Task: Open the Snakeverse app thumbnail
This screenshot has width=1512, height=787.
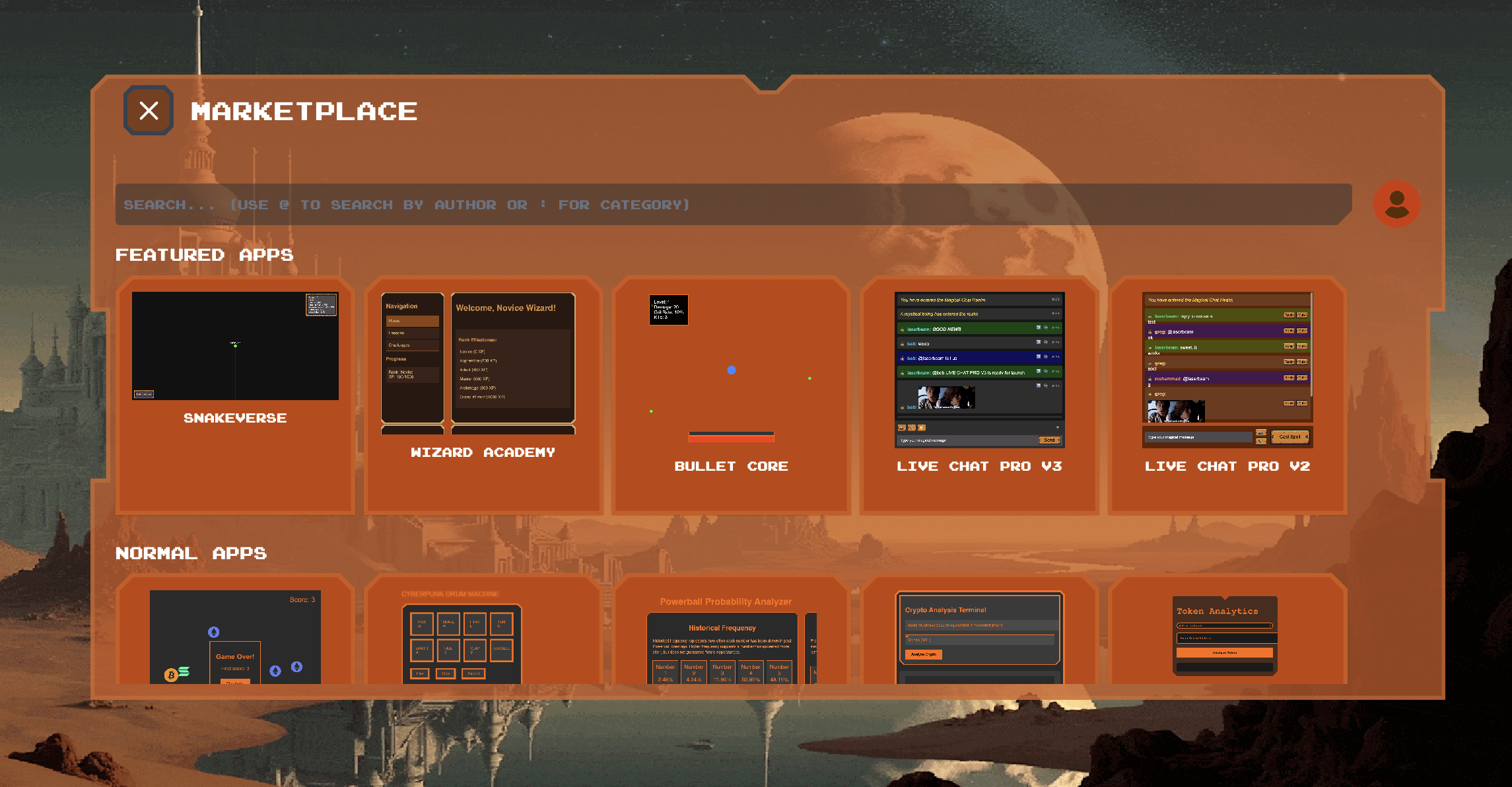Action: click(235, 345)
